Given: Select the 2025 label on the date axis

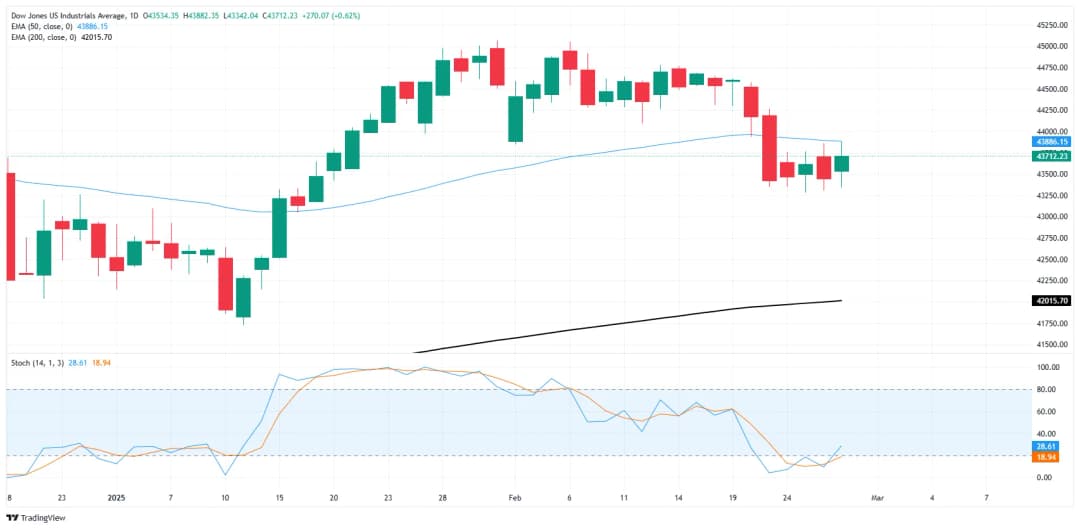Looking at the screenshot, I should tap(118, 497).
